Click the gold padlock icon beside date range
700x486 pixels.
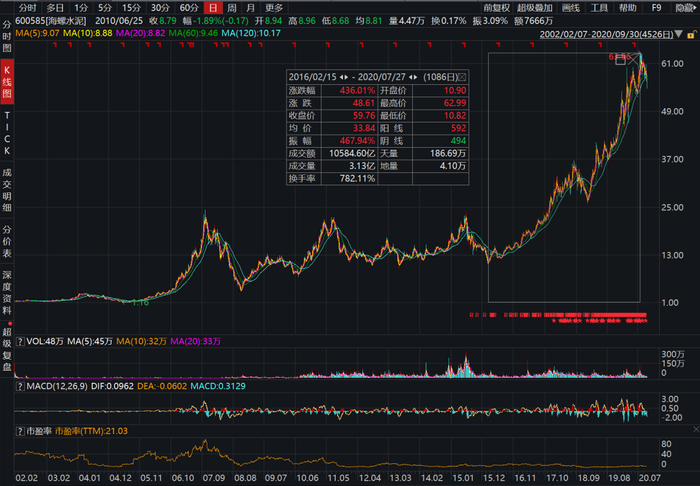click(692, 34)
